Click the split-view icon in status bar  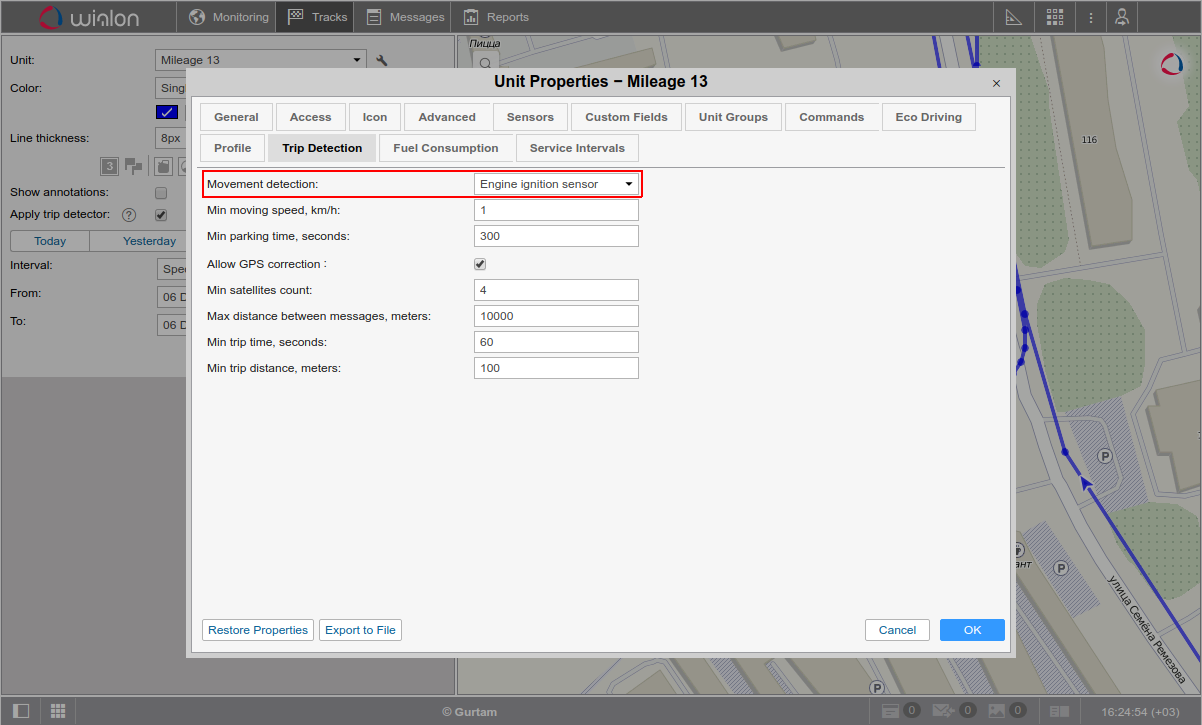pos(1060,711)
